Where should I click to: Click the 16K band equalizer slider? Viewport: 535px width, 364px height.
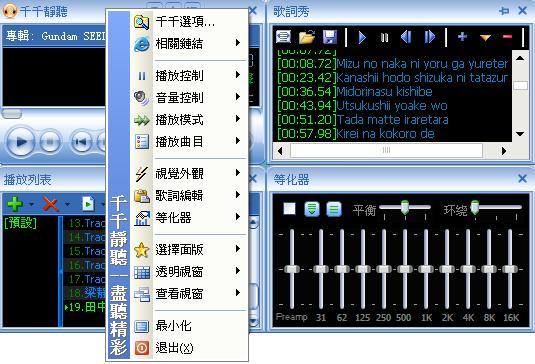pyautogui.click(x=510, y=269)
